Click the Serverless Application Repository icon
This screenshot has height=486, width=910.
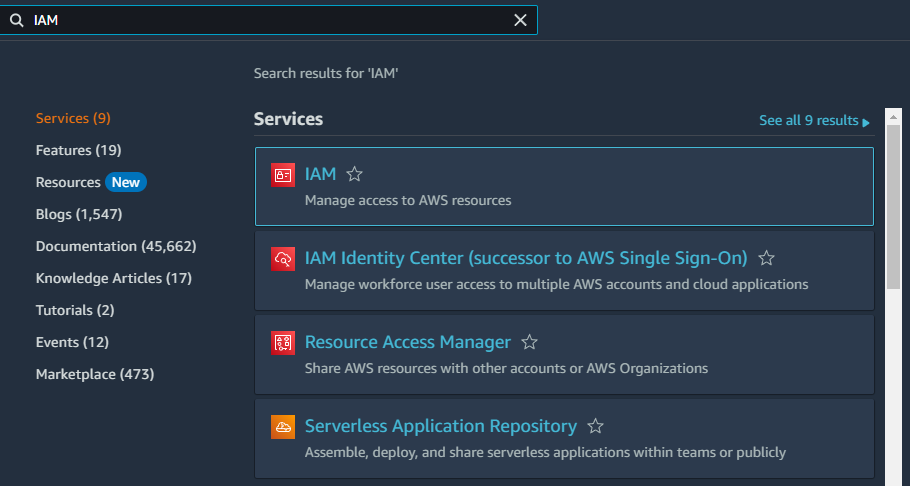(283, 427)
